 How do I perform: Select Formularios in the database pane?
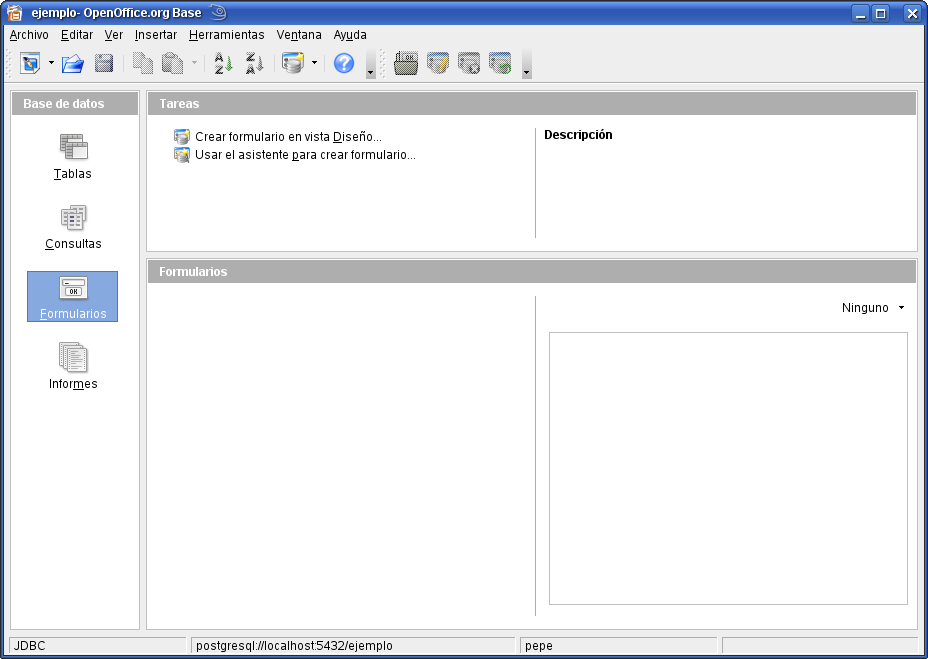73,297
